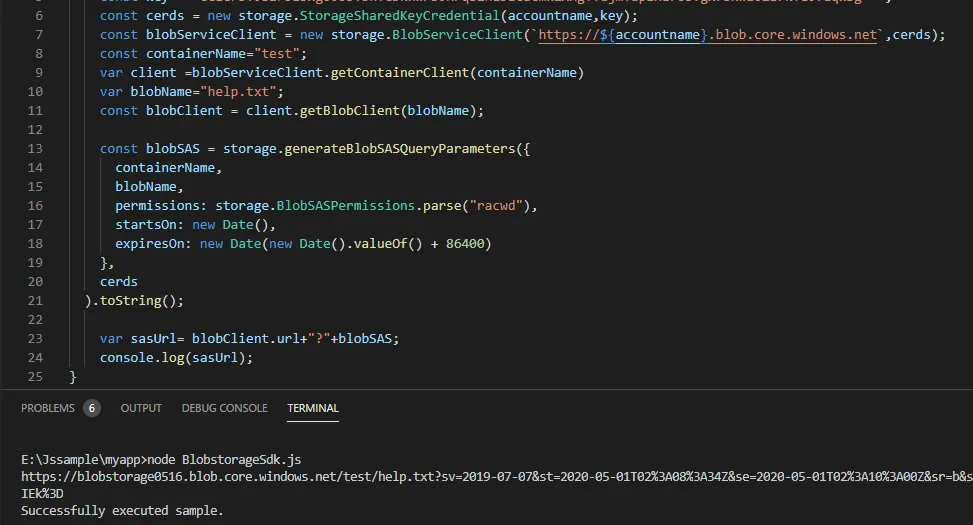Open the blob.core.windows.net URL link in code
The image size is (973, 525).
[x=707, y=35]
